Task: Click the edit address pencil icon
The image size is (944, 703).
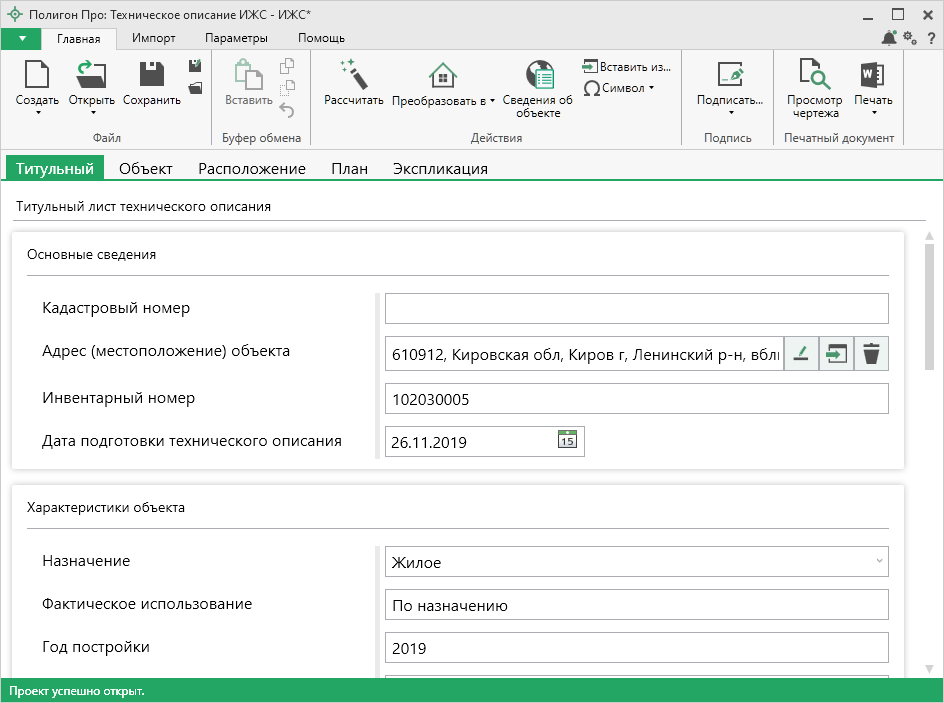Action: tap(800, 354)
